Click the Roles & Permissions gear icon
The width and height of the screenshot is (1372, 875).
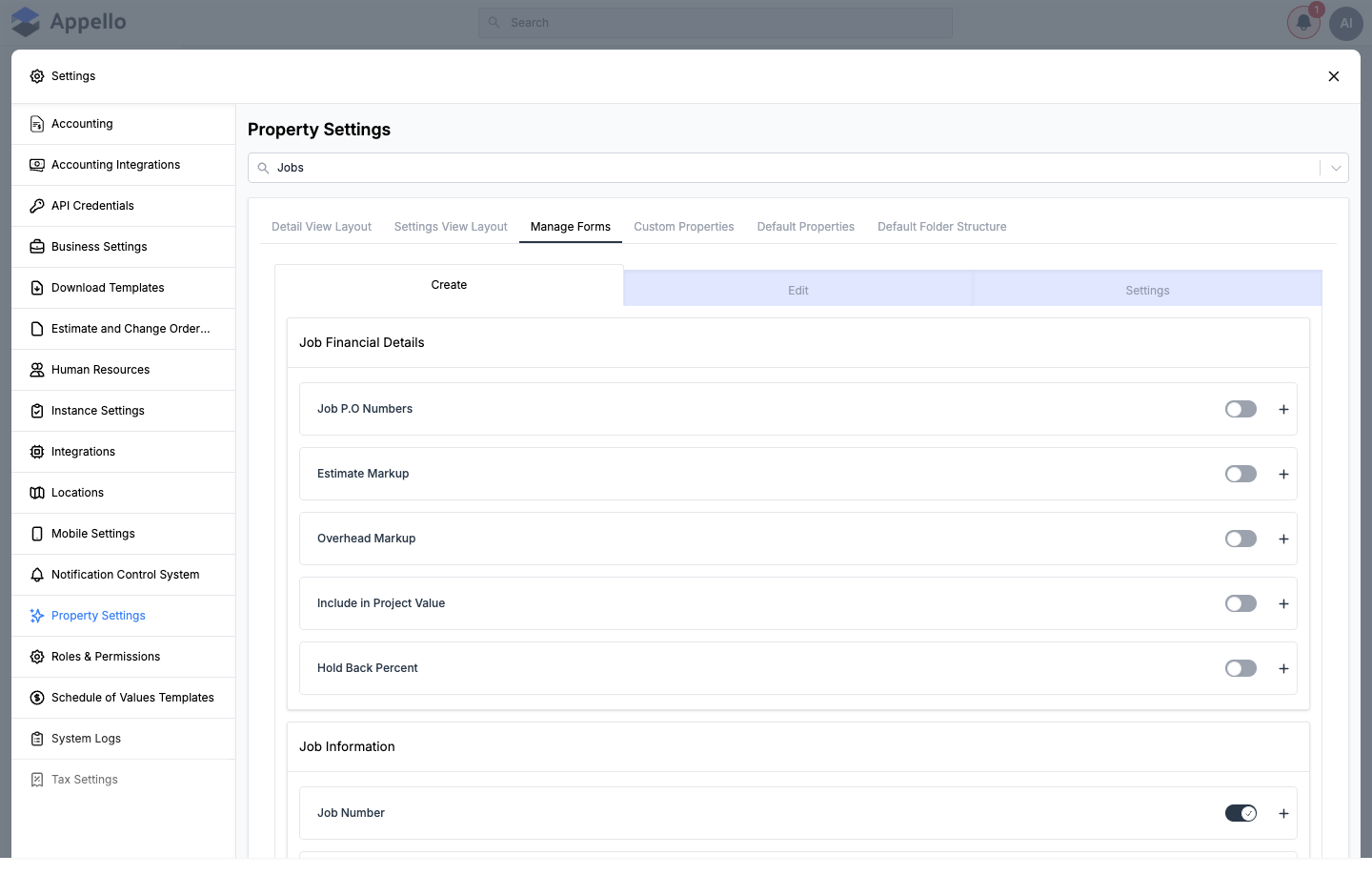pos(37,657)
